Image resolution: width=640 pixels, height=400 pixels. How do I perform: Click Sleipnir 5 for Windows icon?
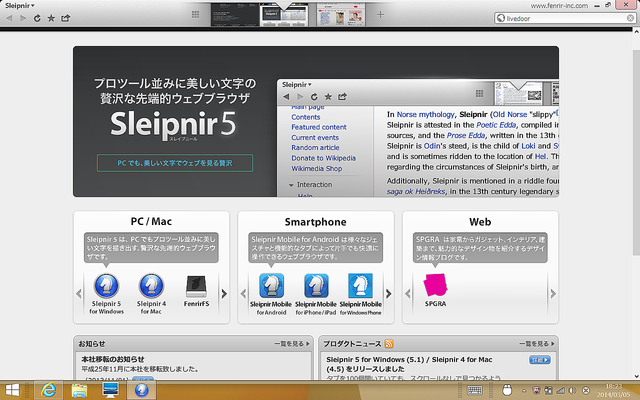pos(106,286)
